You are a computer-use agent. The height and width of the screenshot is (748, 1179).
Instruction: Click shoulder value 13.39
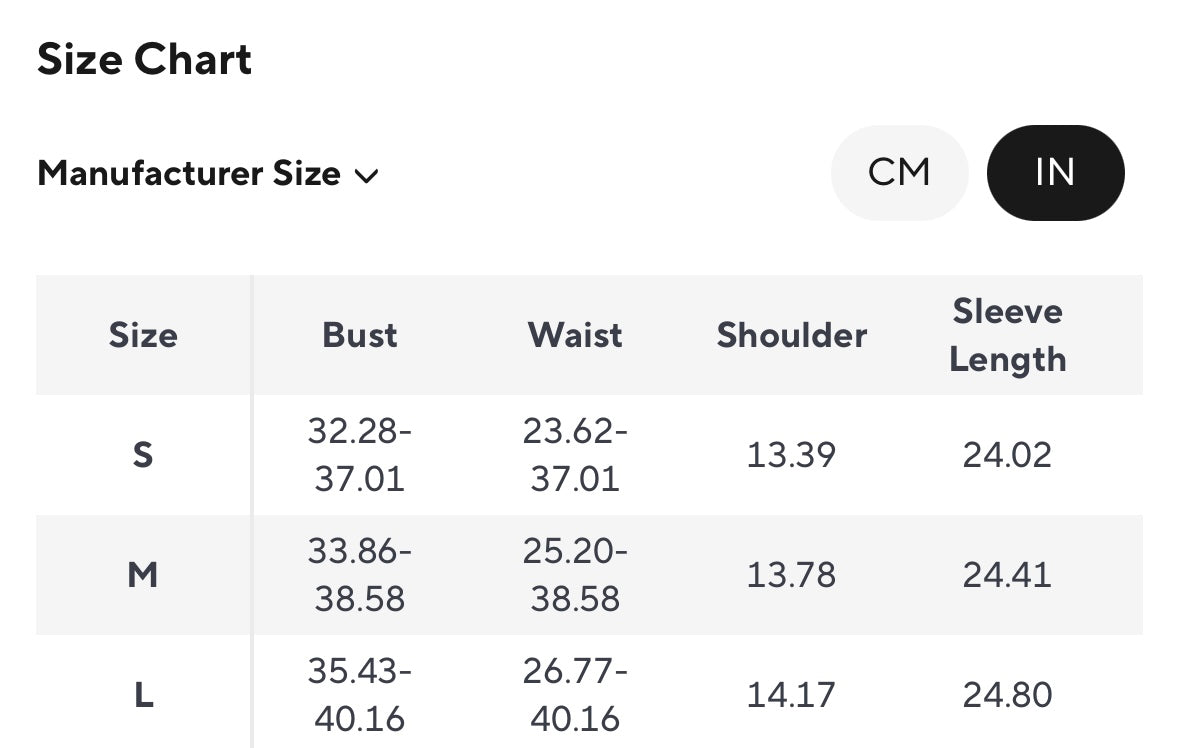click(791, 456)
